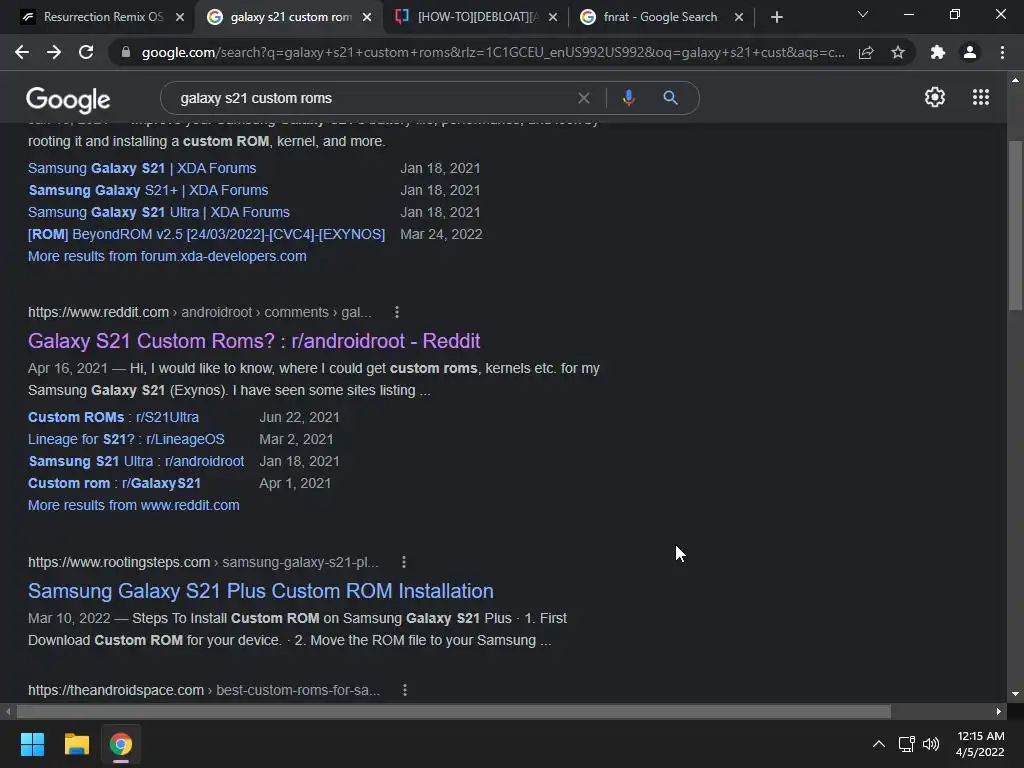Click the theandroidspace.com result URL breadcrumb
This screenshot has width=1024, height=768.
coord(204,690)
